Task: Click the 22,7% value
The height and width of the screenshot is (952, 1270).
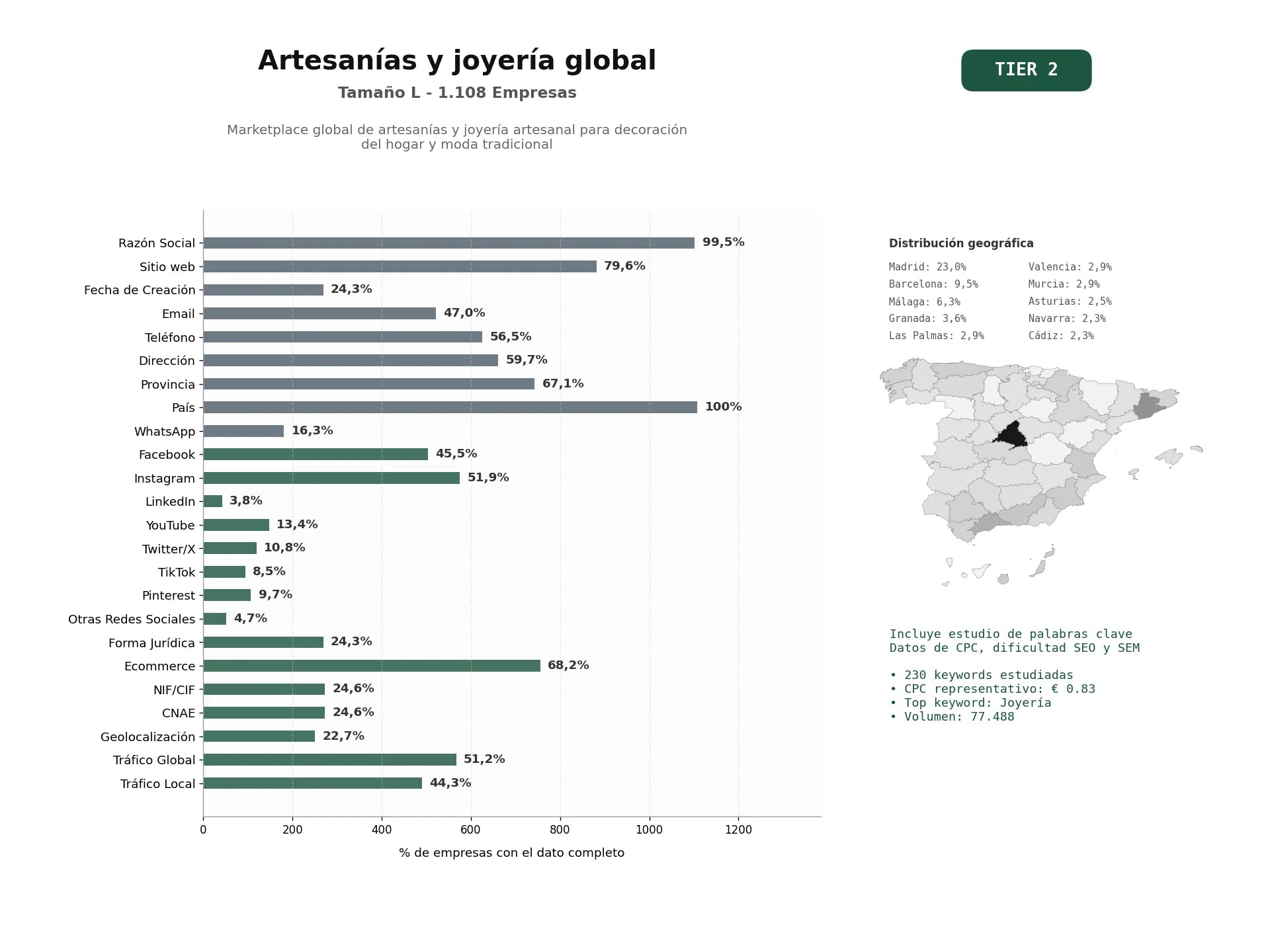Action: pos(343,736)
